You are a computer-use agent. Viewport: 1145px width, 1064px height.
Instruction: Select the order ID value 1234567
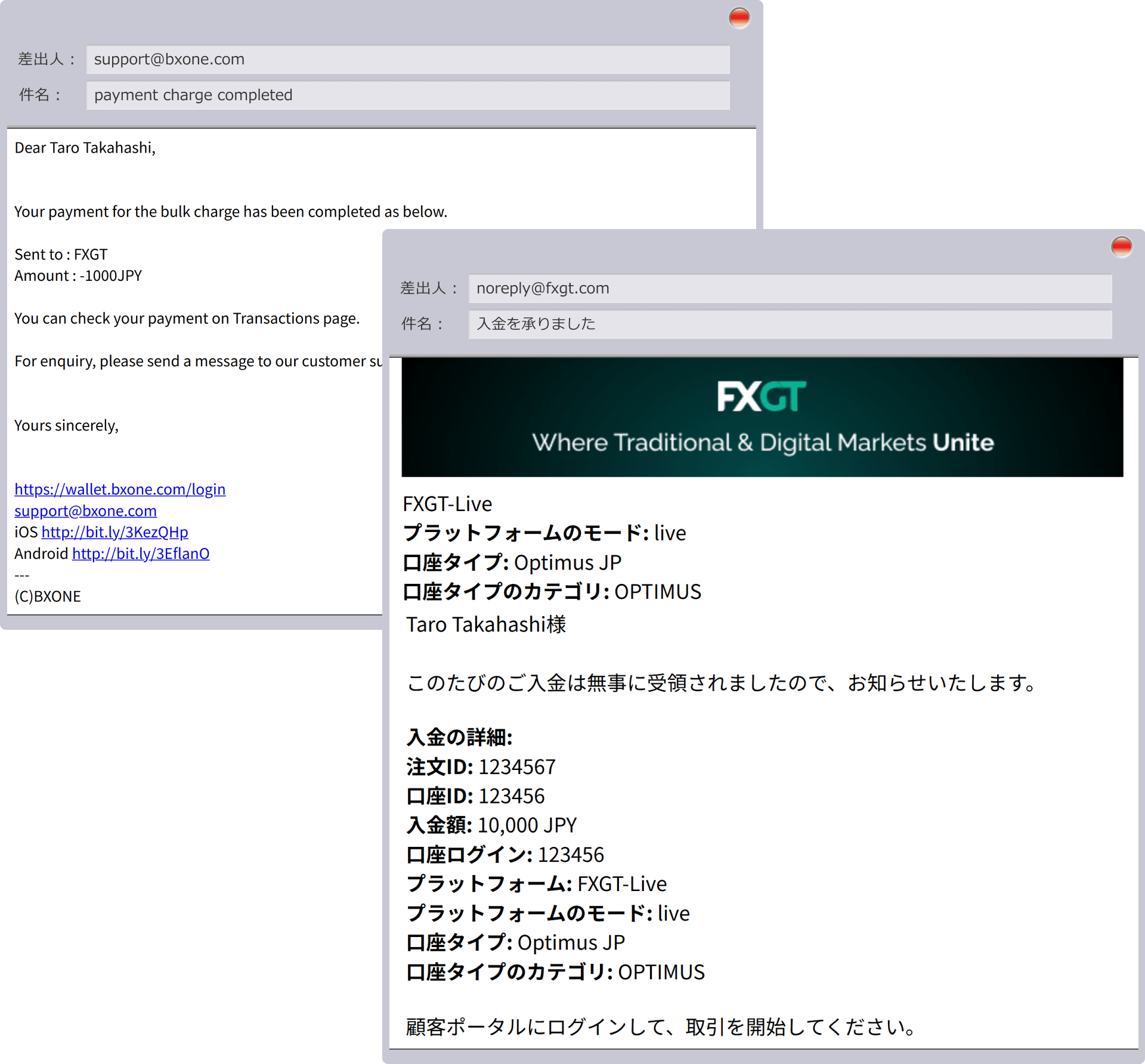516,767
